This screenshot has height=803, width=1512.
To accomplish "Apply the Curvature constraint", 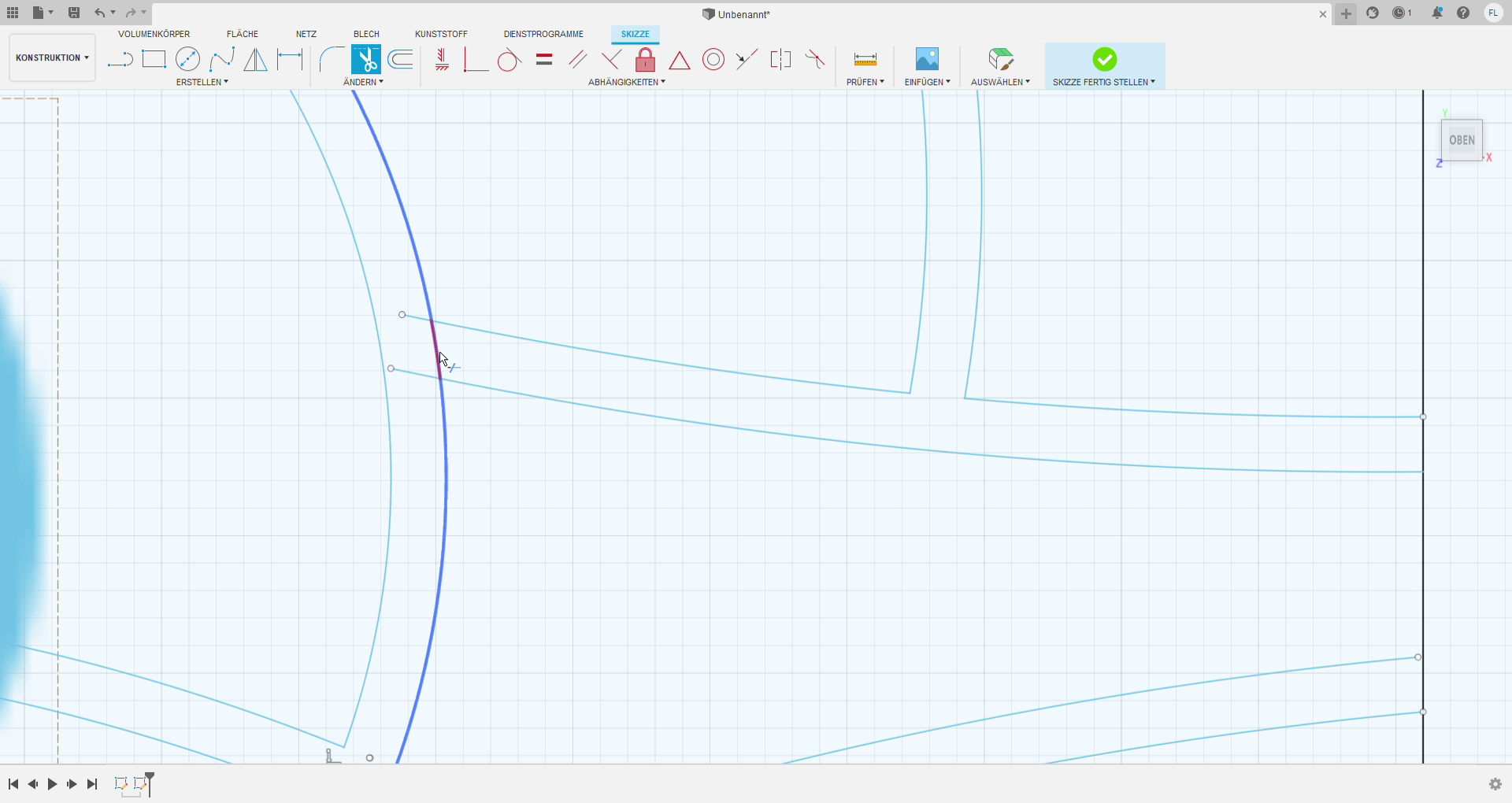I will point(815,59).
